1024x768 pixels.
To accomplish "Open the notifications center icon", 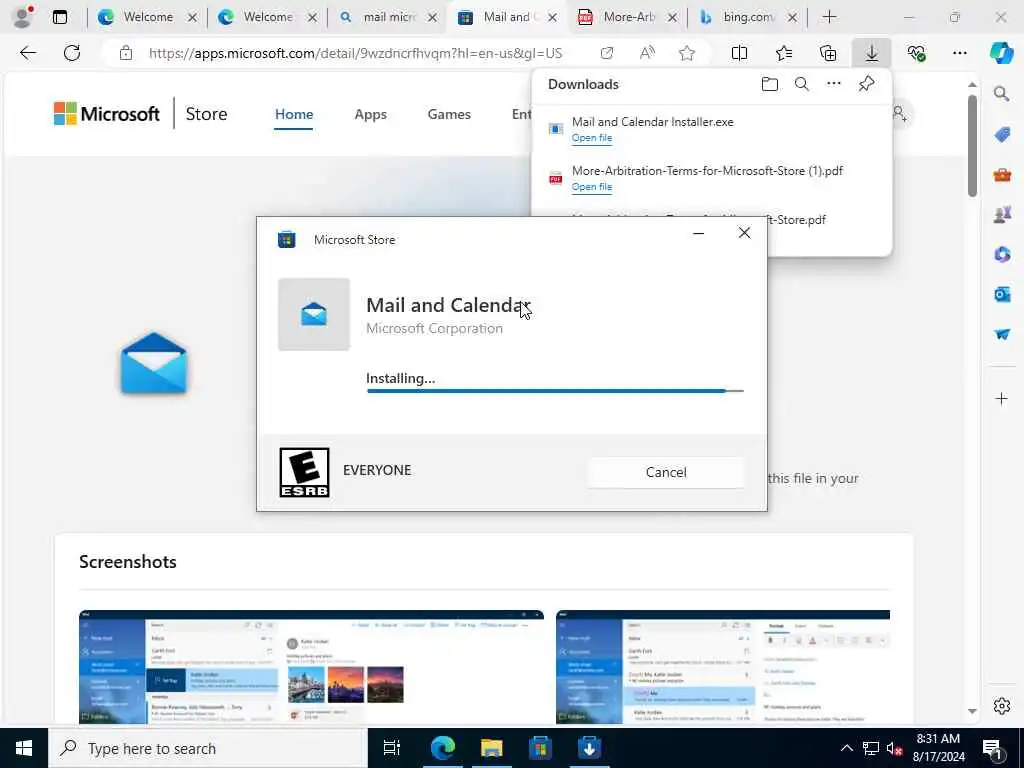I will [x=992, y=748].
